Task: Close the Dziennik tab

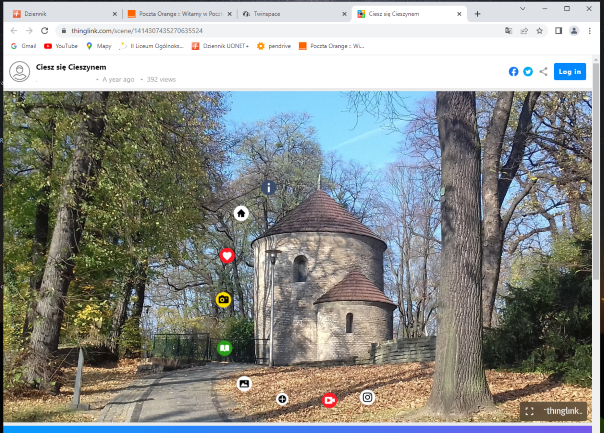Action: [115, 14]
